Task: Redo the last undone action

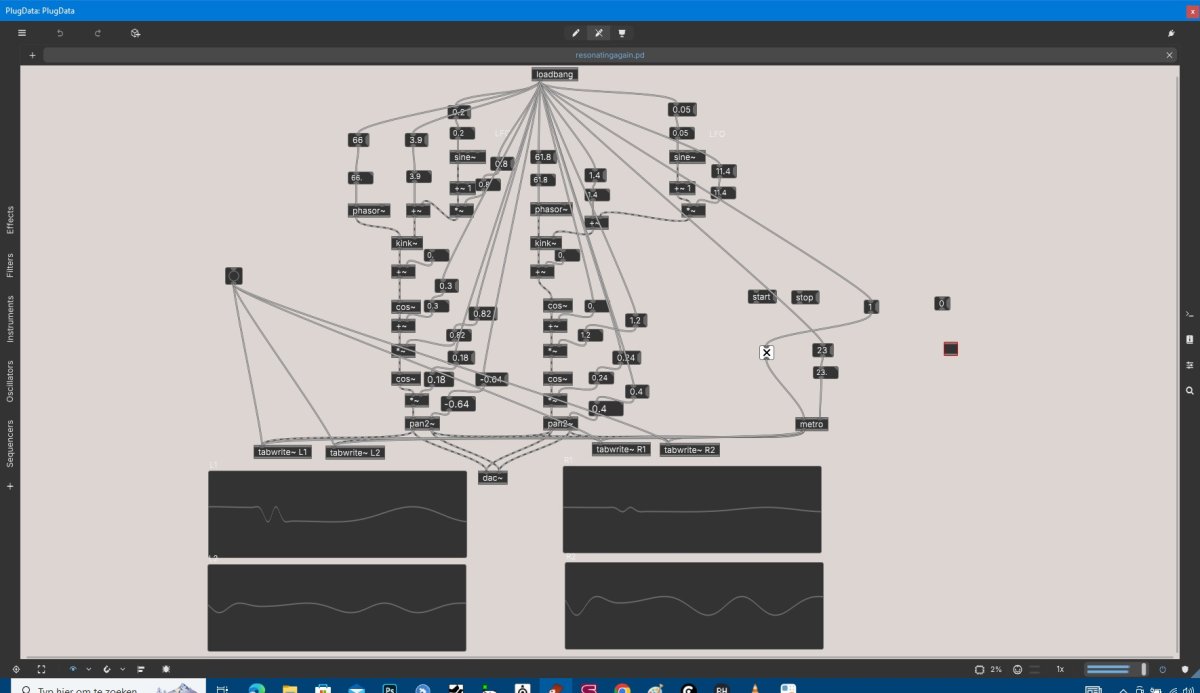Action: pyautogui.click(x=98, y=33)
